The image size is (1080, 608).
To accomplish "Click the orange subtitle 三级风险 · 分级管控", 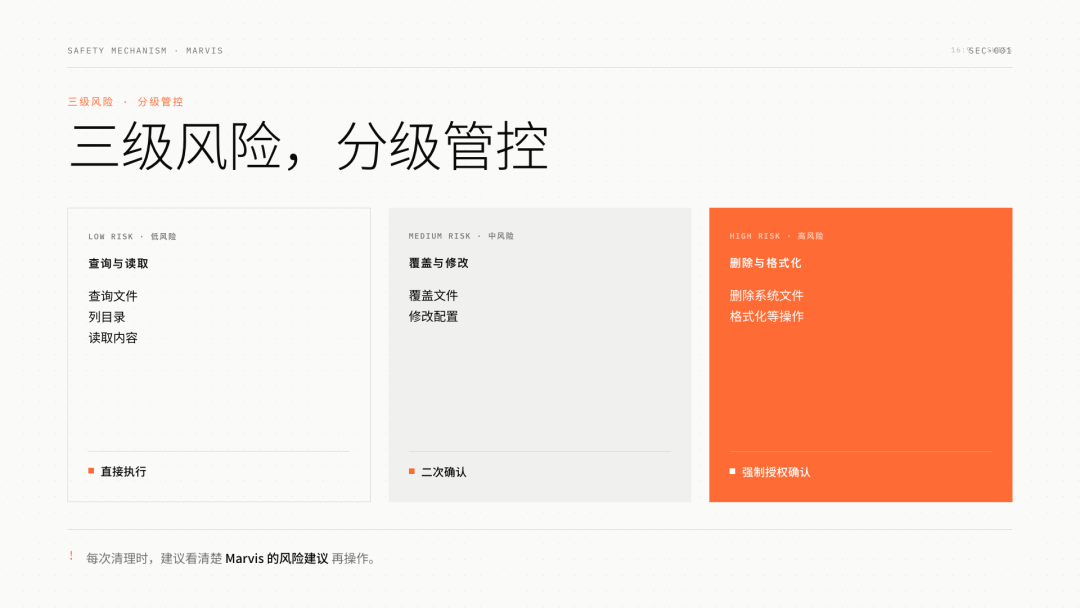I will click(125, 102).
